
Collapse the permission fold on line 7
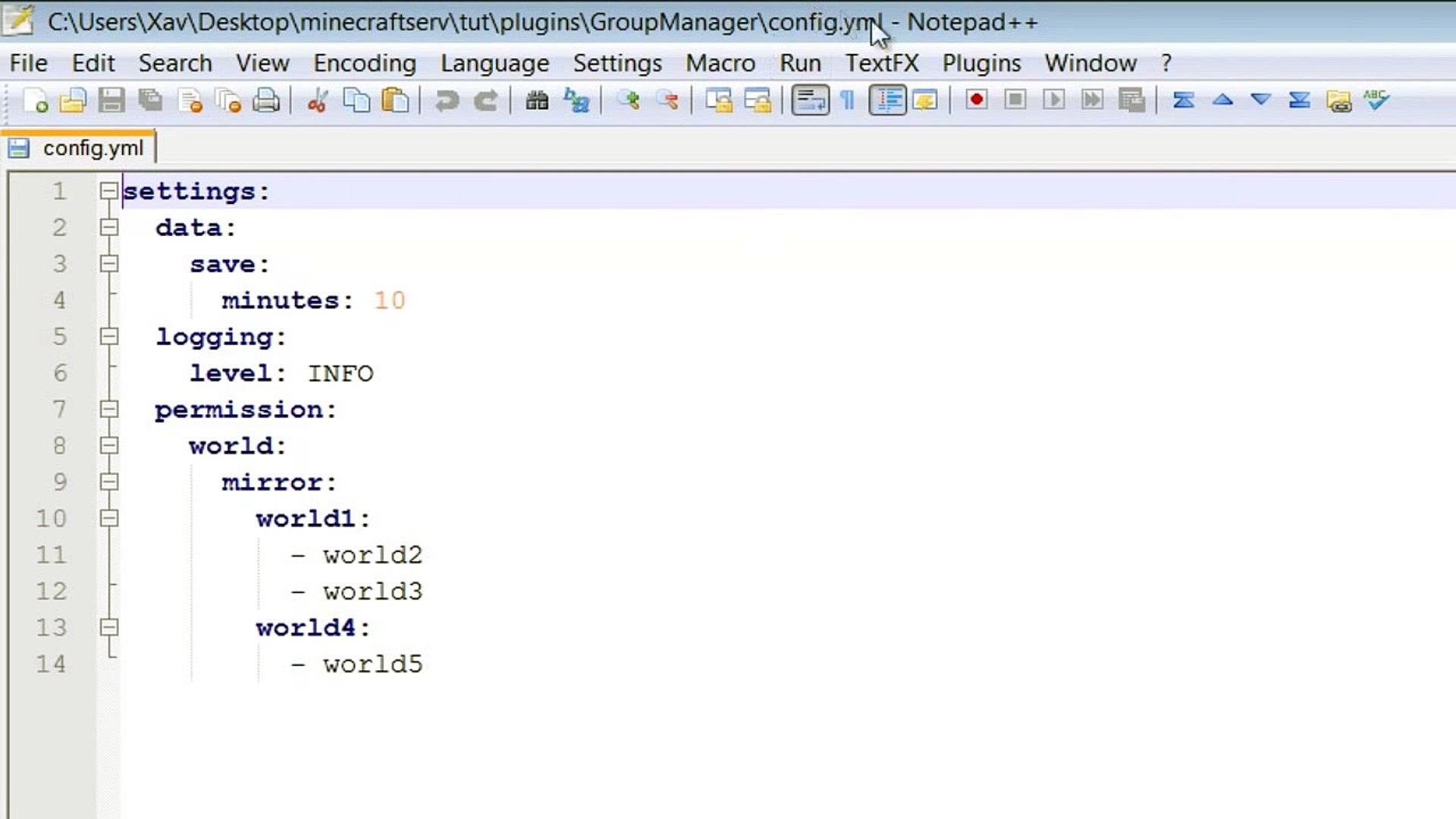click(x=109, y=409)
